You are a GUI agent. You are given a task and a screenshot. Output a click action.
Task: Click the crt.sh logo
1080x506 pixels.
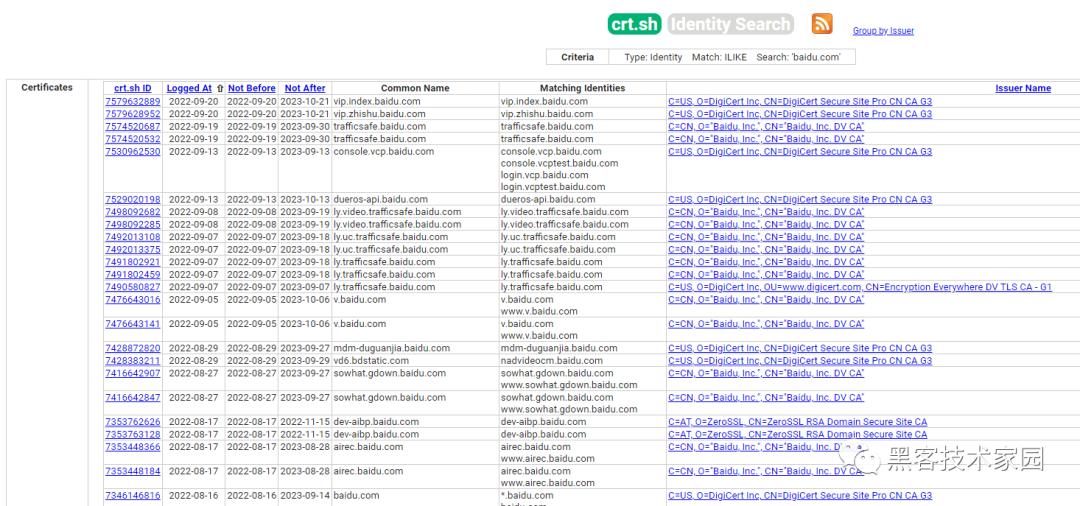click(634, 24)
